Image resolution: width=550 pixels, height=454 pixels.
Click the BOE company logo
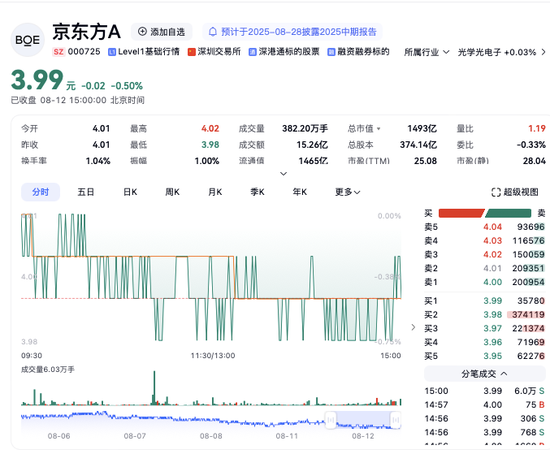(28, 40)
